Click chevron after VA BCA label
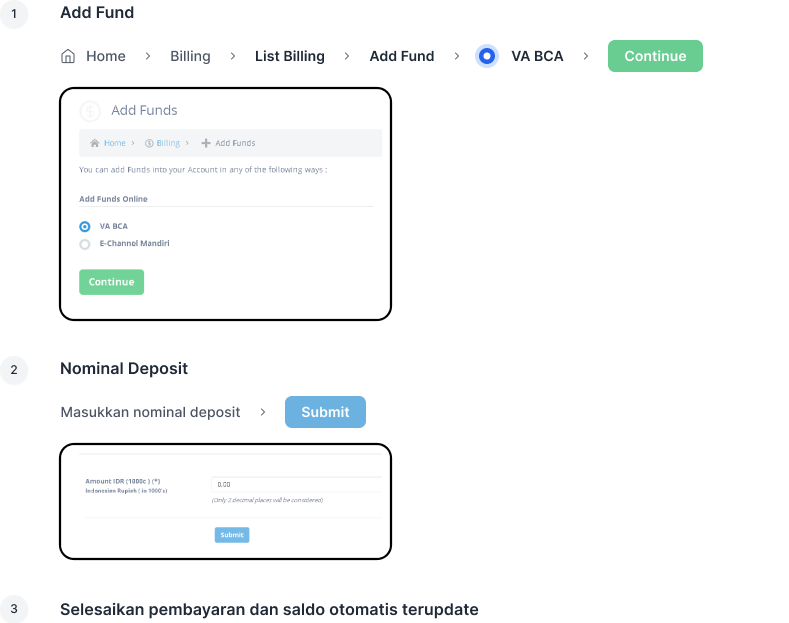The height and width of the screenshot is (623, 789). tap(586, 56)
